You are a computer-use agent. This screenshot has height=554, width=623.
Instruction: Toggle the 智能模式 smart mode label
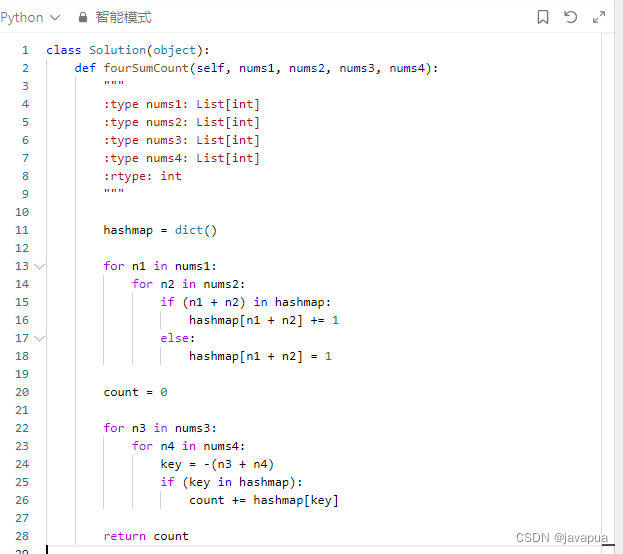point(123,17)
